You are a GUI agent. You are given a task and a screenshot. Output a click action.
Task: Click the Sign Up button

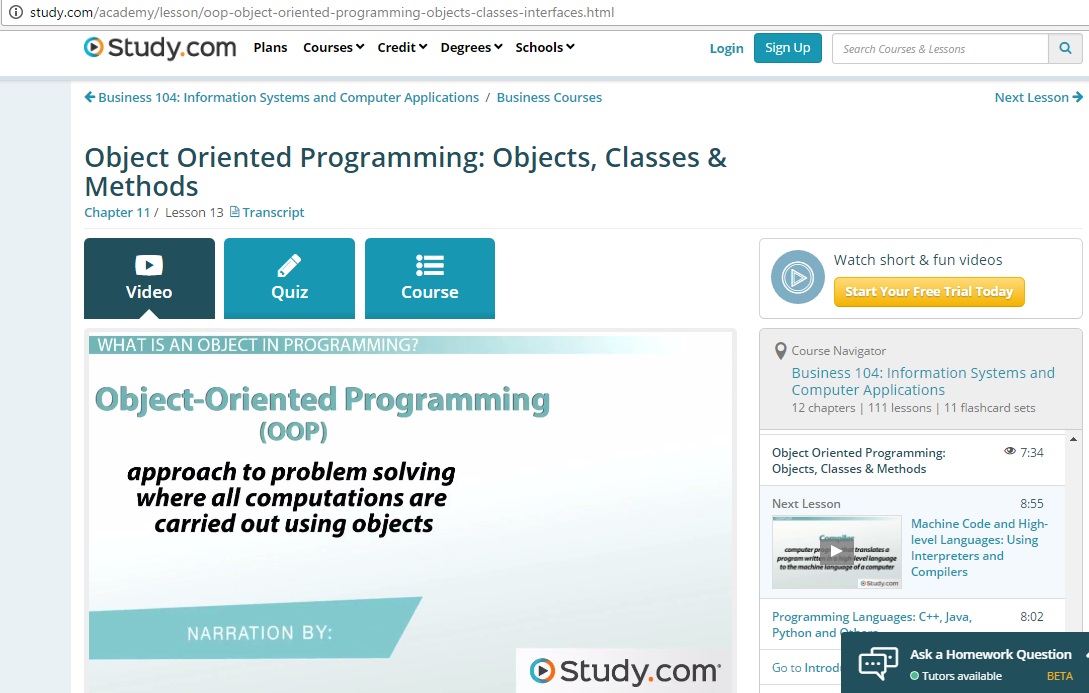point(788,48)
